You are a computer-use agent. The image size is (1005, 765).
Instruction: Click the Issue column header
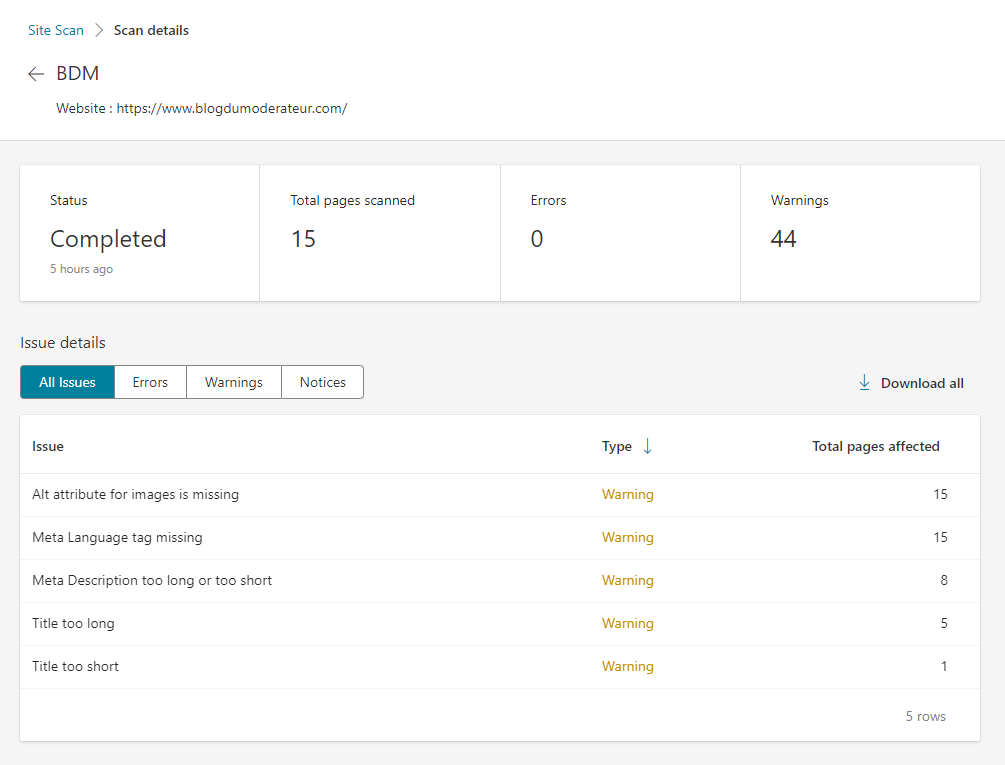point(47,446)
